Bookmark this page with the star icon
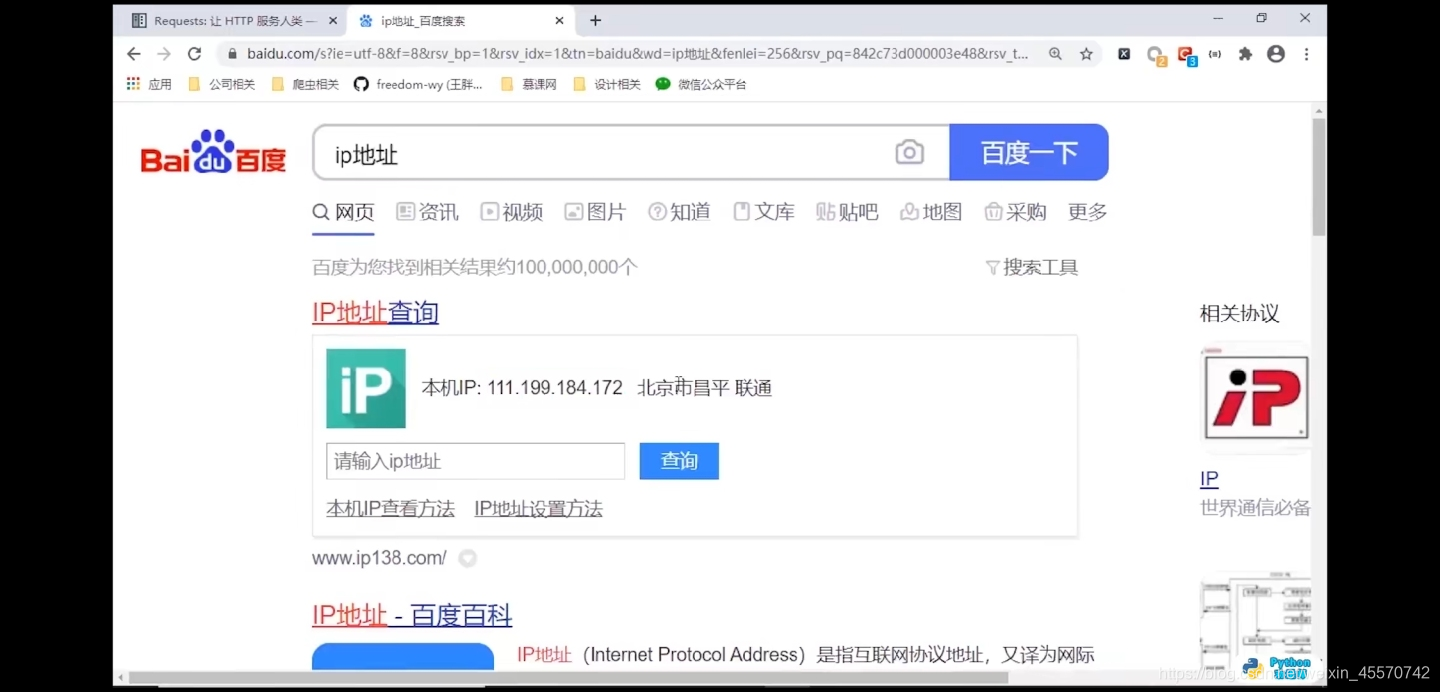The height and width of the screenshot is (692, 1440). click(1086, 54)
